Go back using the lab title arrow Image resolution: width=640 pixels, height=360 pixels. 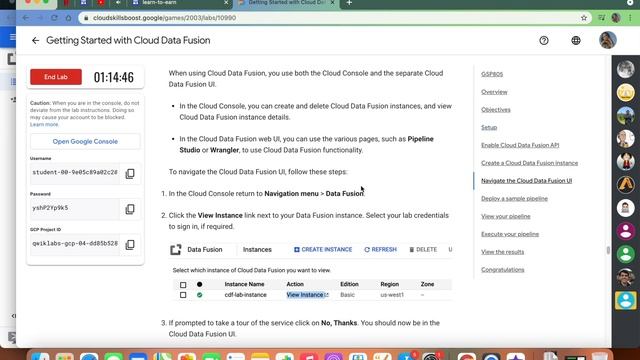tap(36, 40)
